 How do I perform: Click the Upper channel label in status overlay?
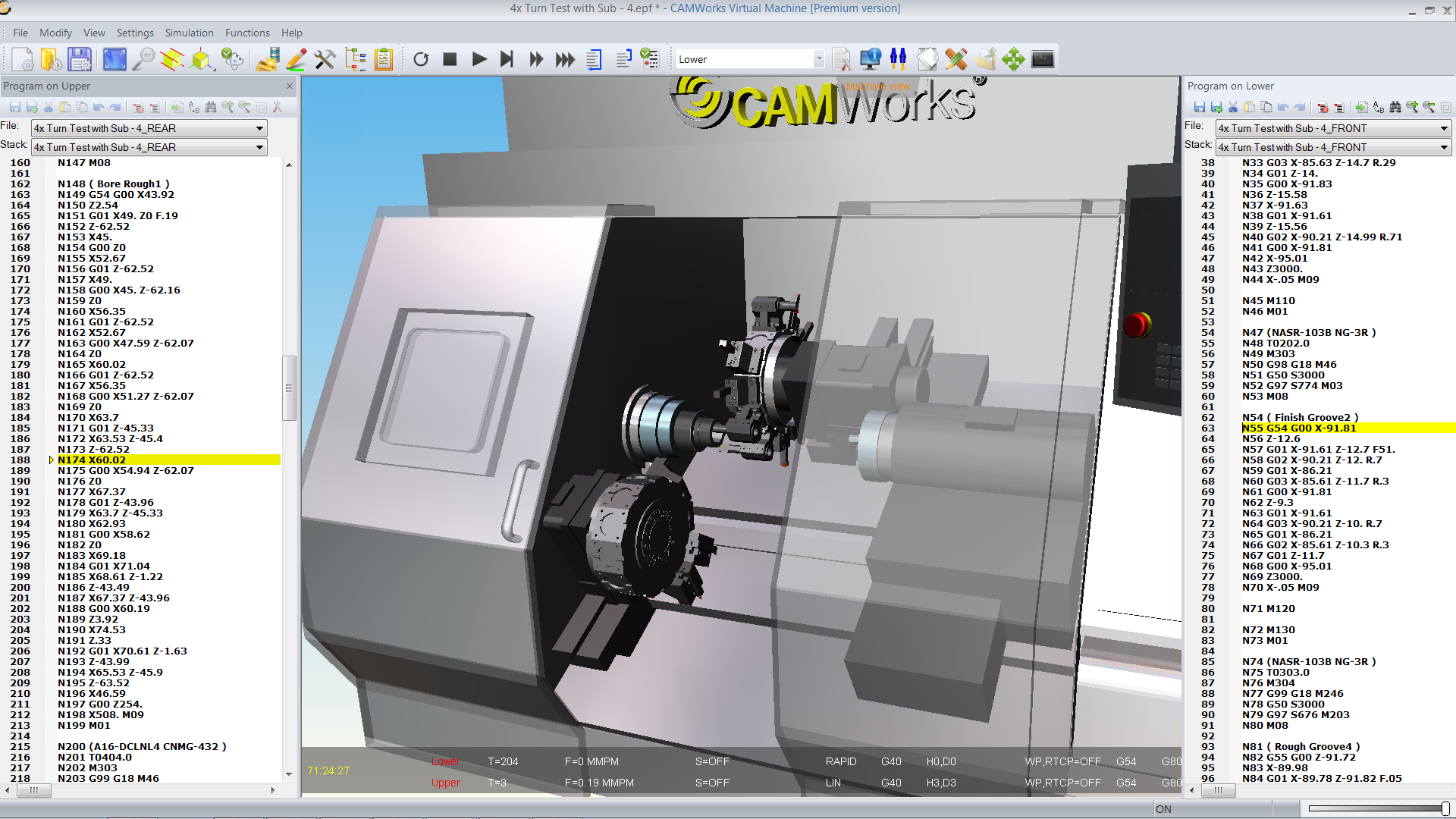coord(445,783)
